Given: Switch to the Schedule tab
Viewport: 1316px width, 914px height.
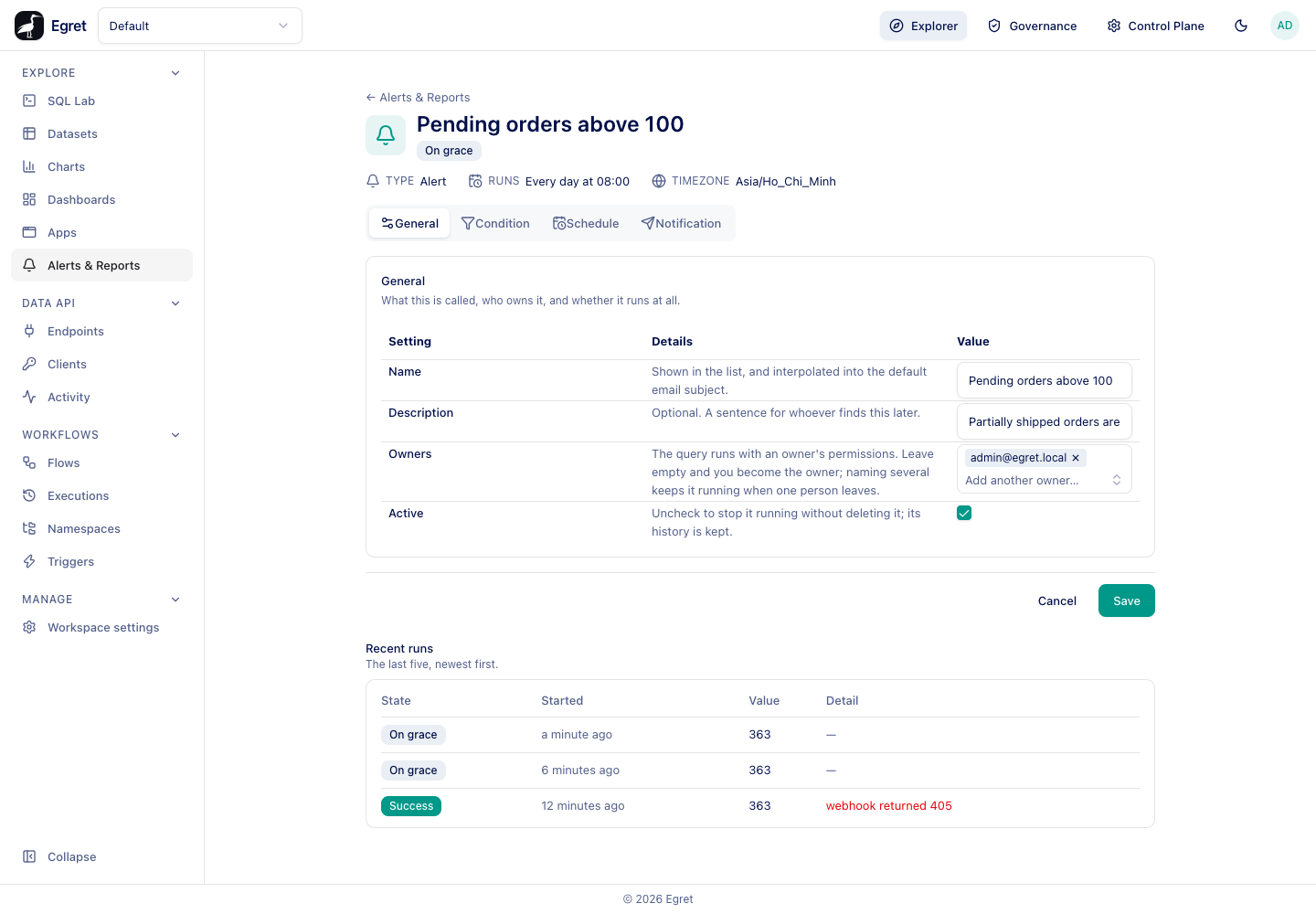Looking at the screenshot, I should (586, 223).
